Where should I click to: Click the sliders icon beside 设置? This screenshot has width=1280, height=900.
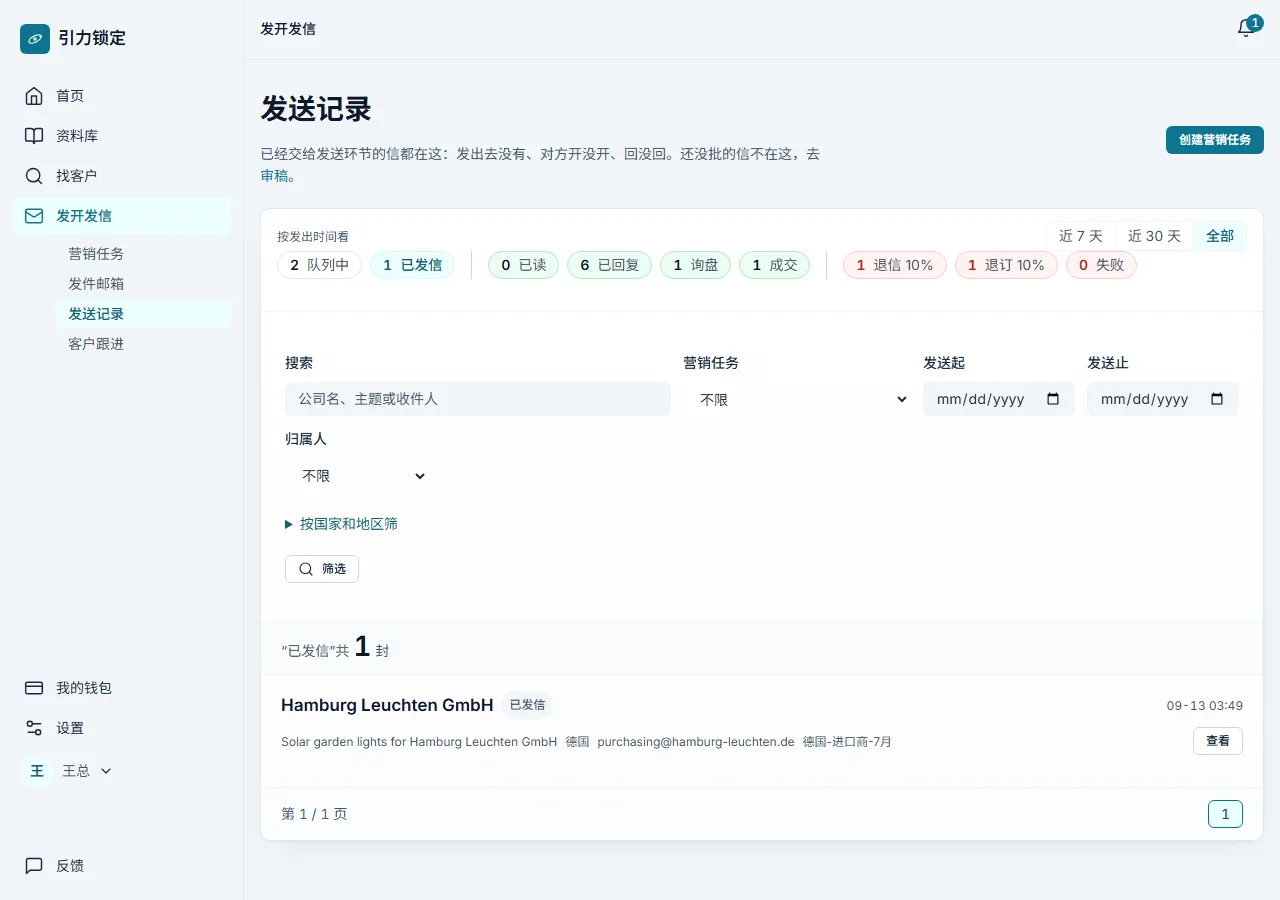coord(34,728)
